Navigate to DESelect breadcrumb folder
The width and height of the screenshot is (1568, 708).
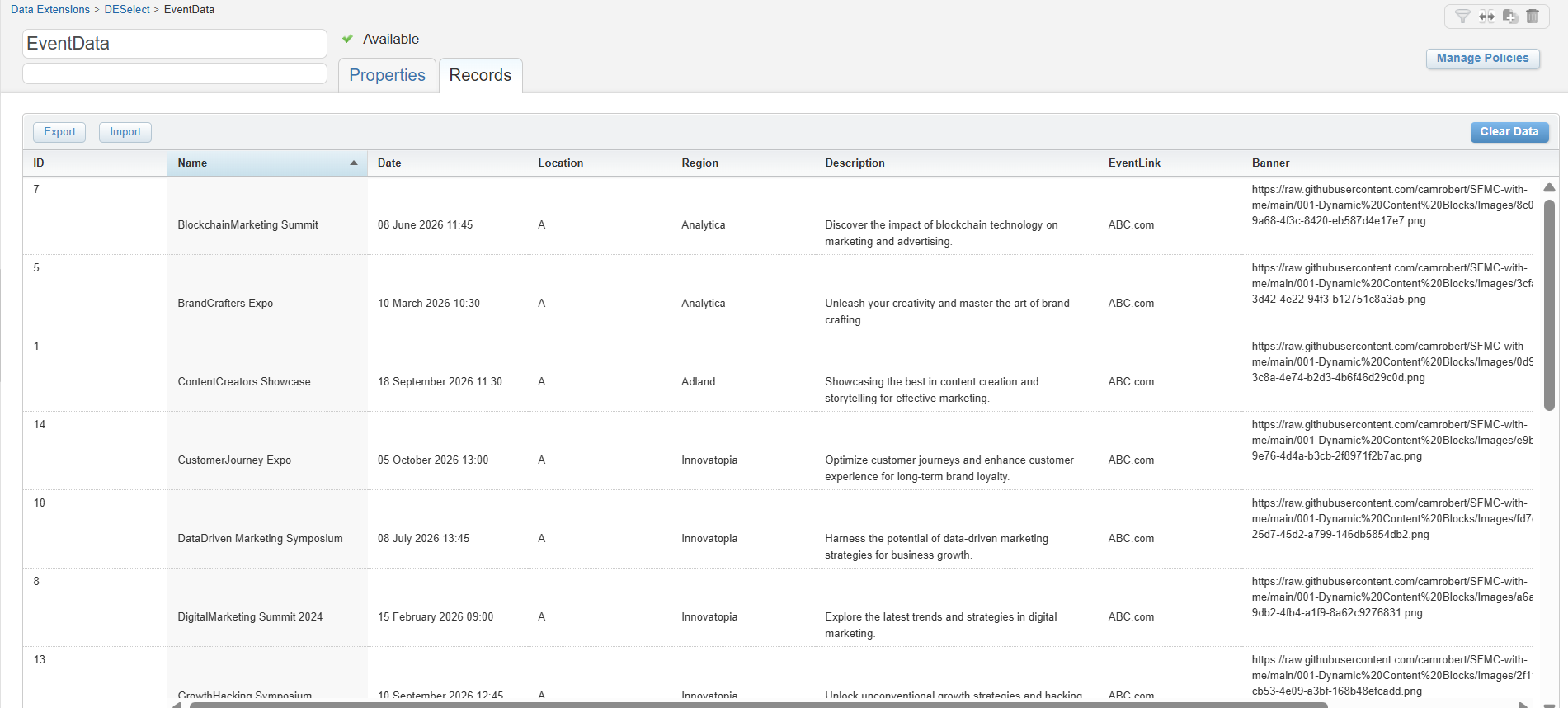[x=127, y=10]
